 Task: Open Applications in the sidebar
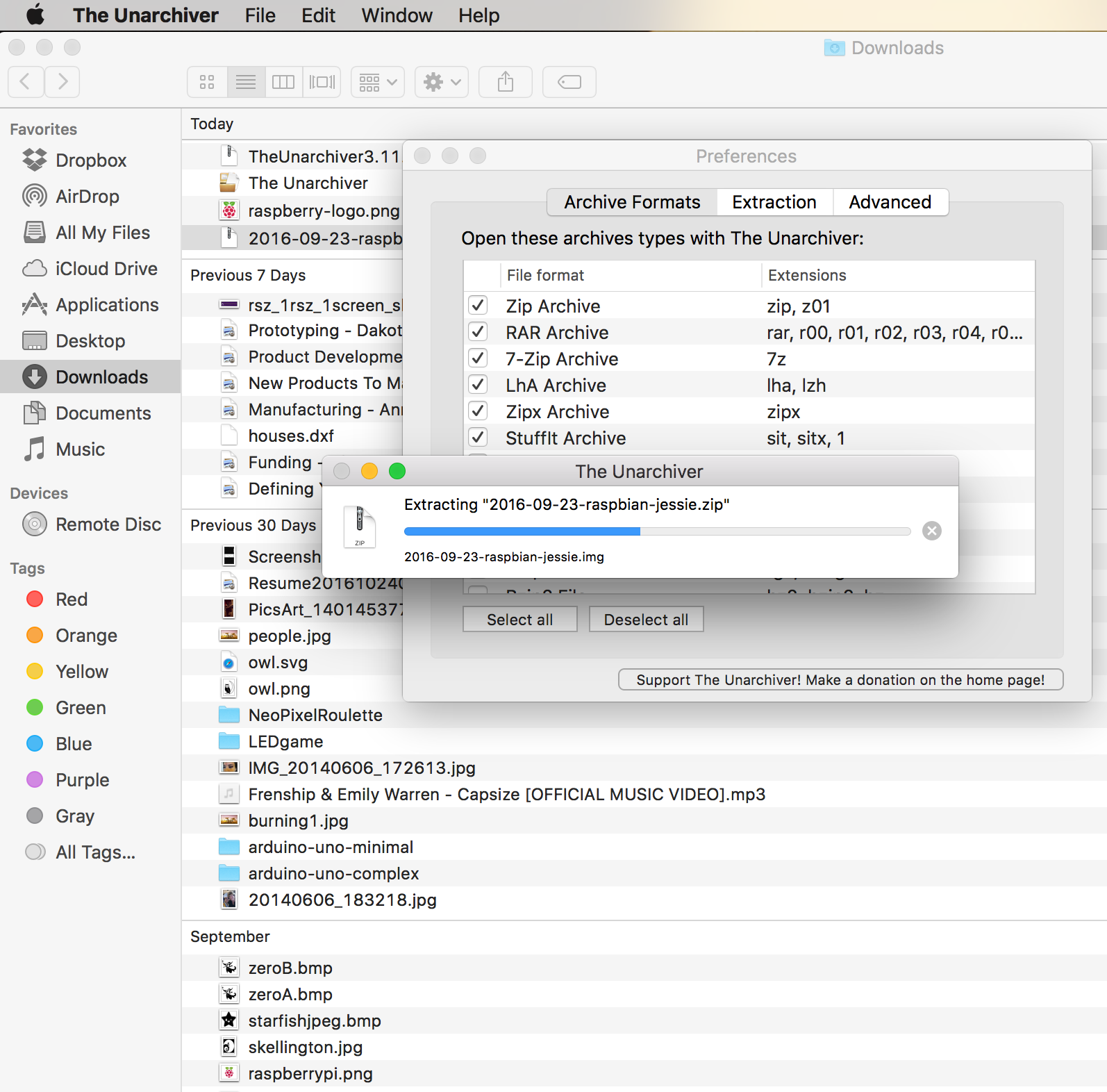pos(90,305)
